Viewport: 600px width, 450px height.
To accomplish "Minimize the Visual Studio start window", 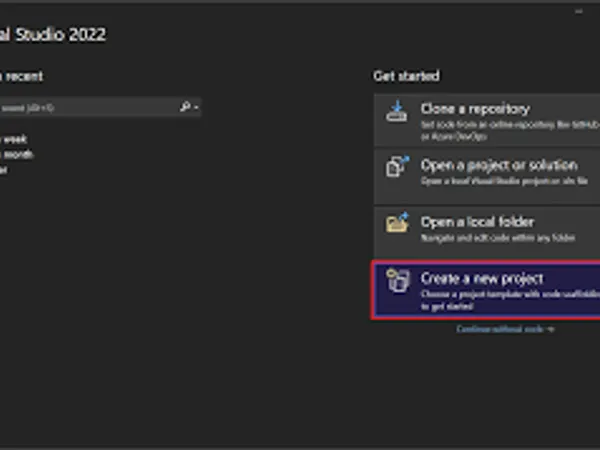I will click(579, 12).
